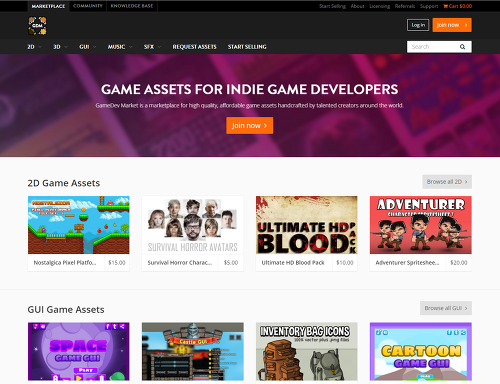Open Survival Horror Avatars thumbnail

click(193, 225)
